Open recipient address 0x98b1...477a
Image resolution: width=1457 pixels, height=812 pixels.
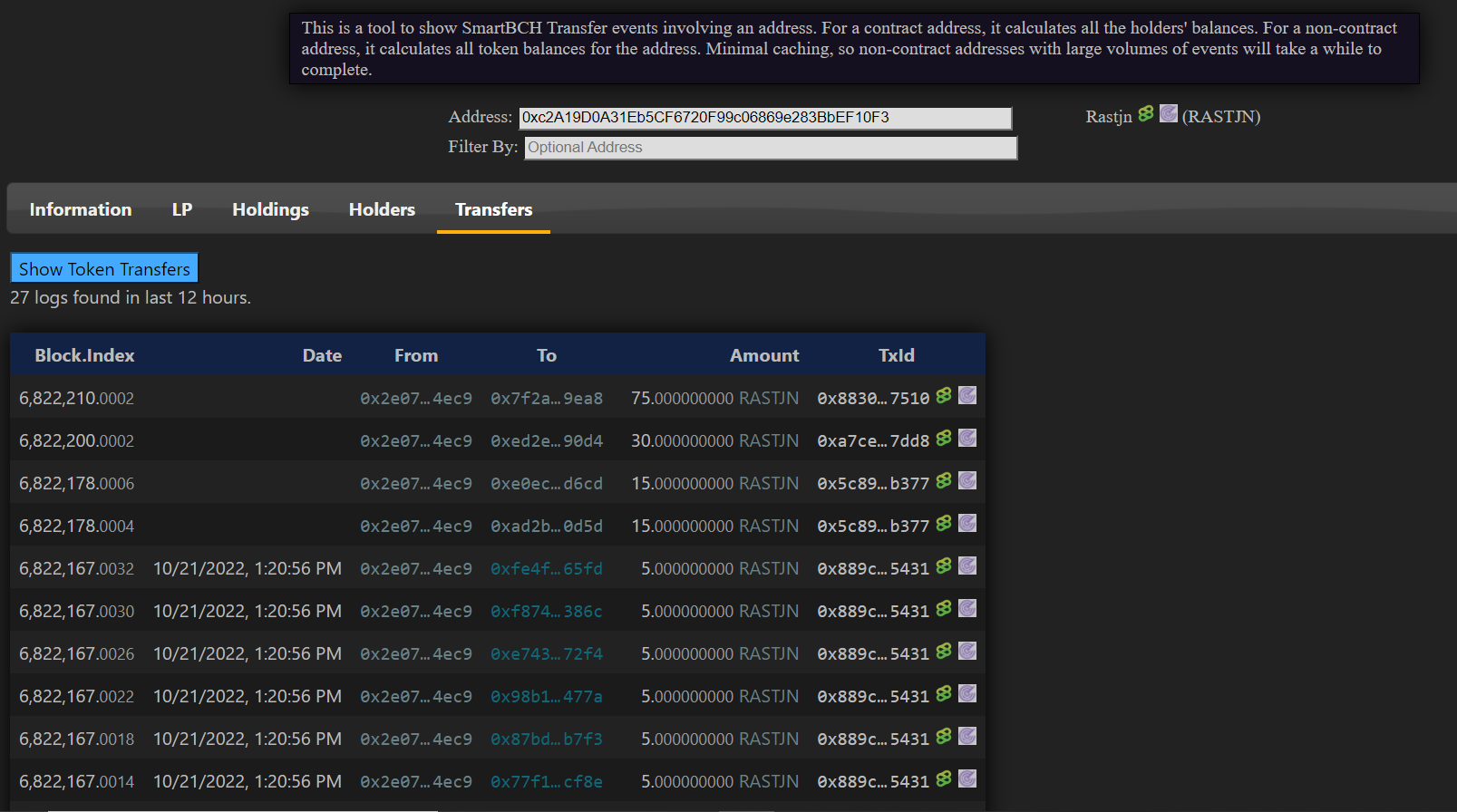pos(547,696)
